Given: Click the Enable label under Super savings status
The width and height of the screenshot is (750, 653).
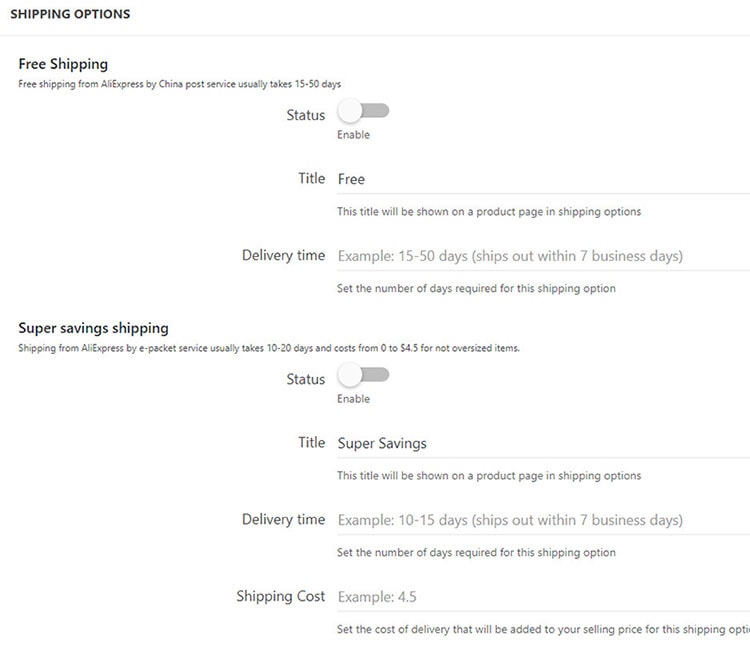Looking at the screenshot, I should [x=353, y=399].
